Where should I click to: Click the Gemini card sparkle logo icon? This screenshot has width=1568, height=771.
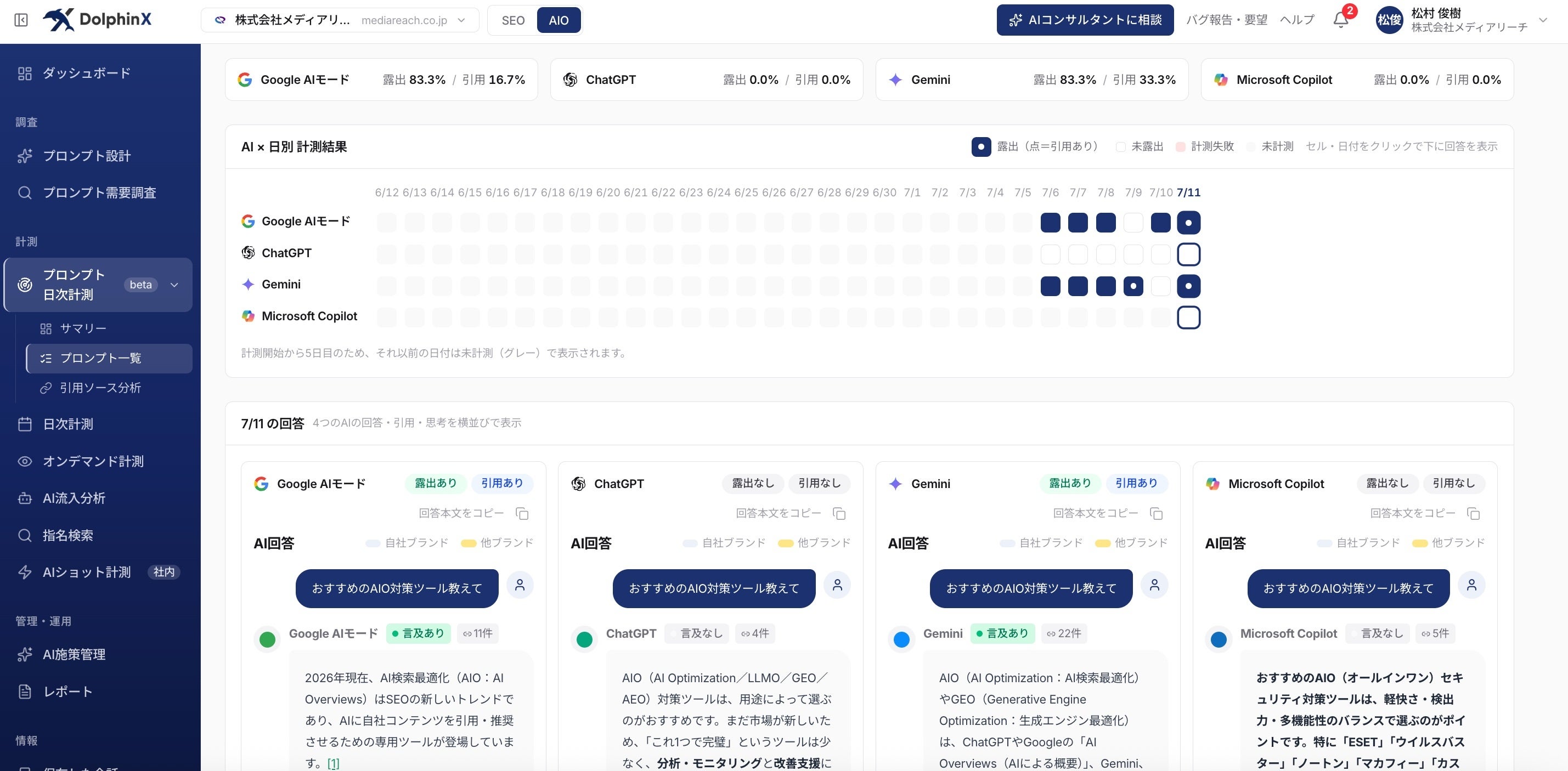pyautogui.click(x=895, y=484)
